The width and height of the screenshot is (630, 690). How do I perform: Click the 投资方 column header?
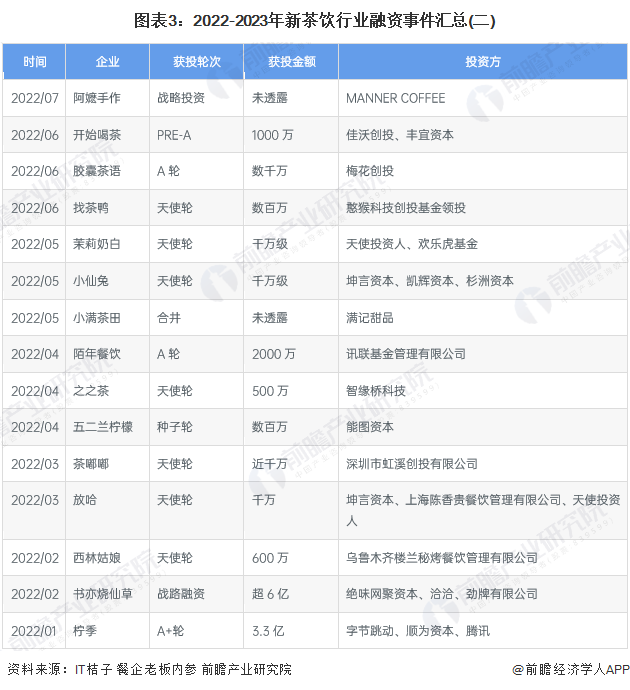point(482,62)
